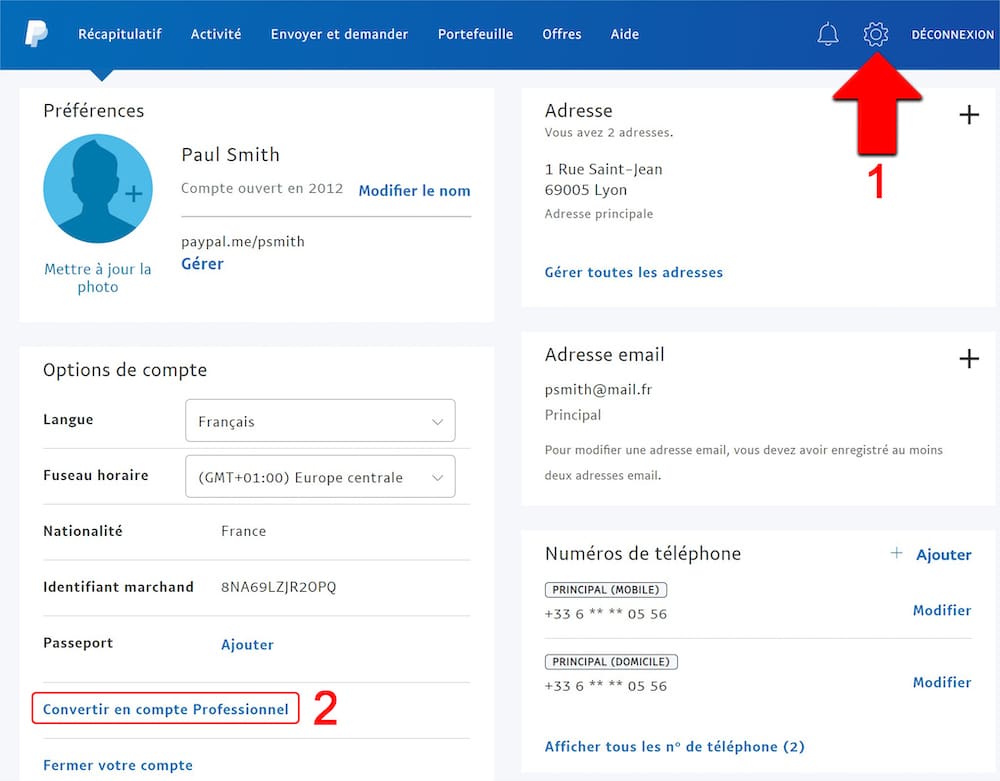This screenshot has height=781, width=1000.
Task: Open the Activité tab
Action: 216,34
